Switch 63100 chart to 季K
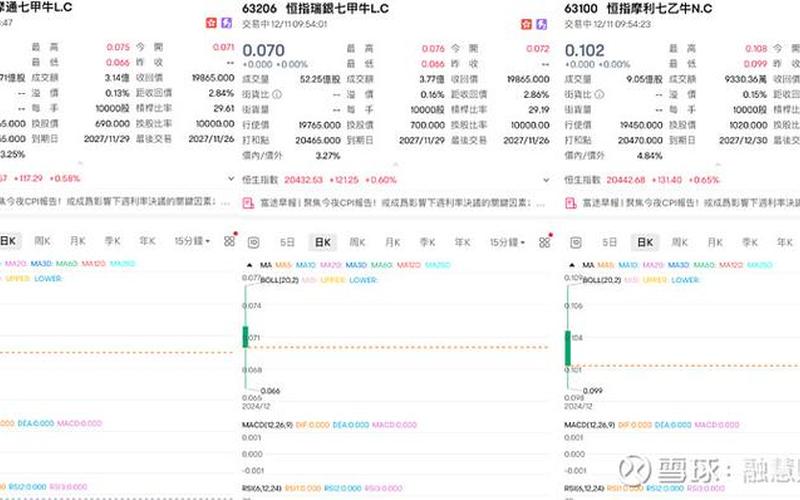 click(x=750, y=242)
